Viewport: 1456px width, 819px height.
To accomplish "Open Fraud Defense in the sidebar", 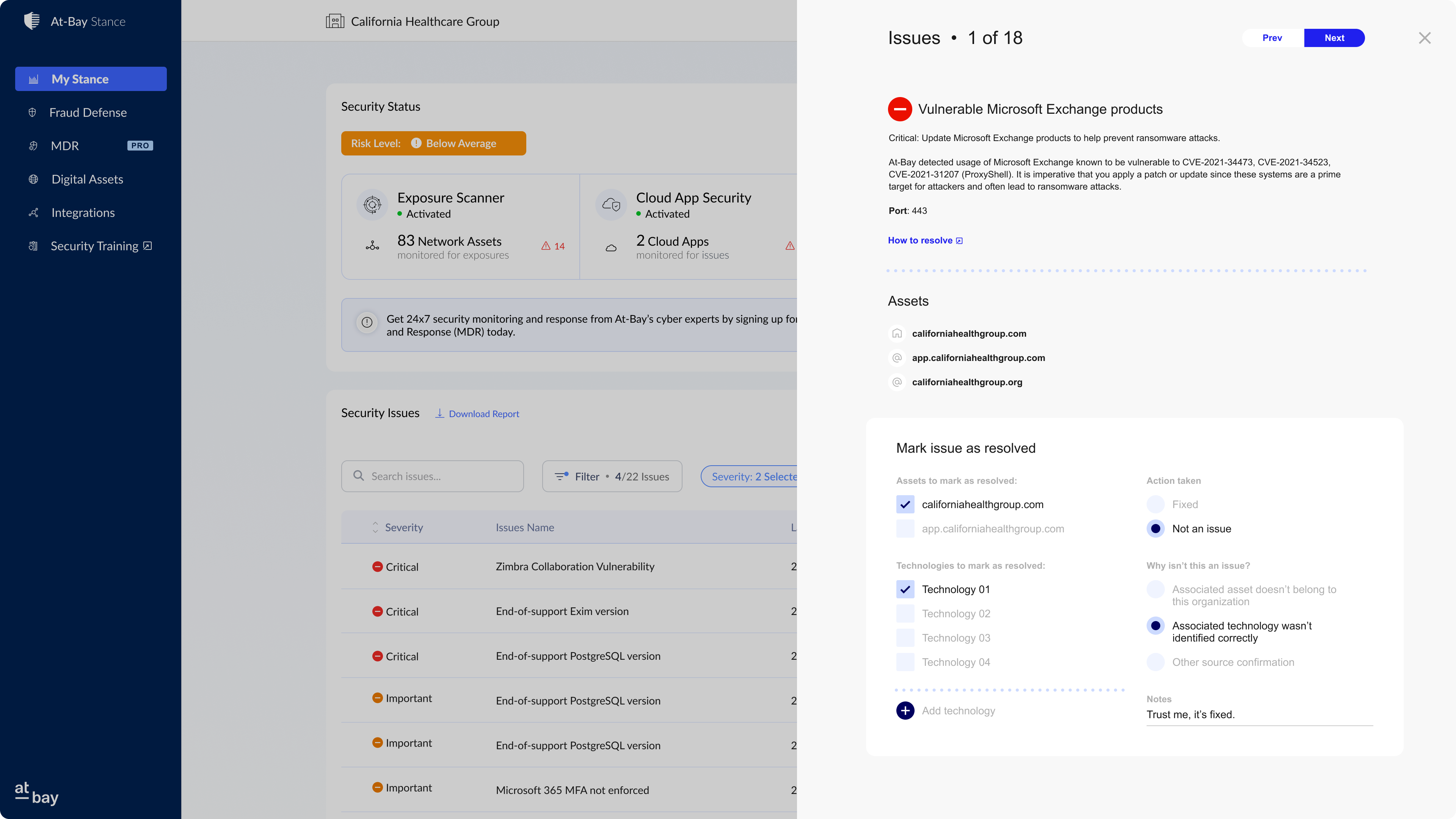I will [x=88, y=113].
